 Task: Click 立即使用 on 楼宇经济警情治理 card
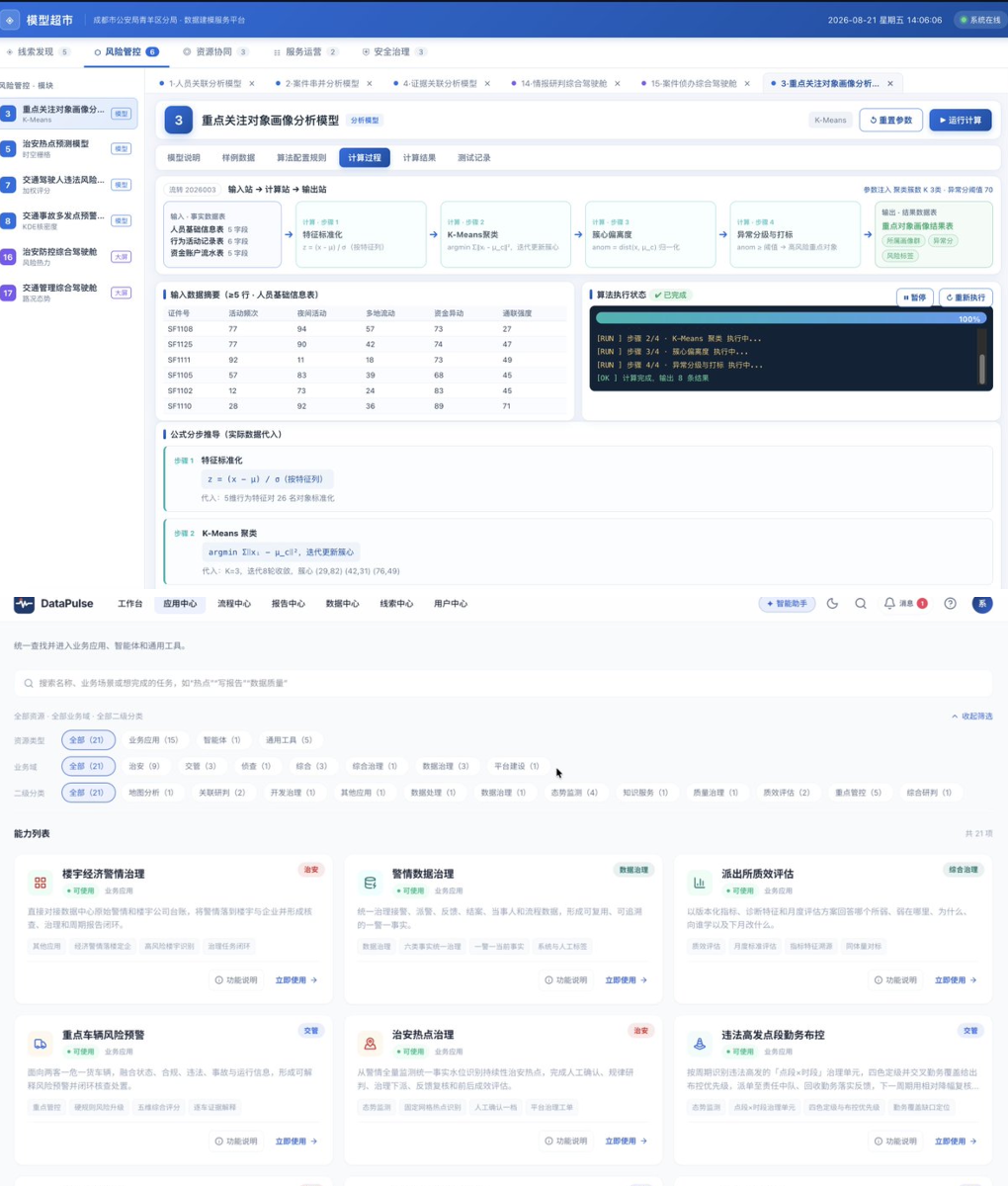click(x=296, y=980)
